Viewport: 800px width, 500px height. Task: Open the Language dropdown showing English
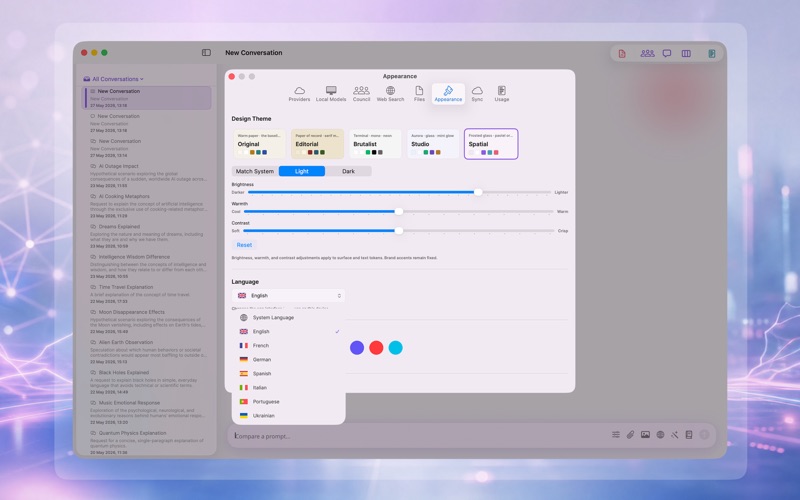[288, 295]
